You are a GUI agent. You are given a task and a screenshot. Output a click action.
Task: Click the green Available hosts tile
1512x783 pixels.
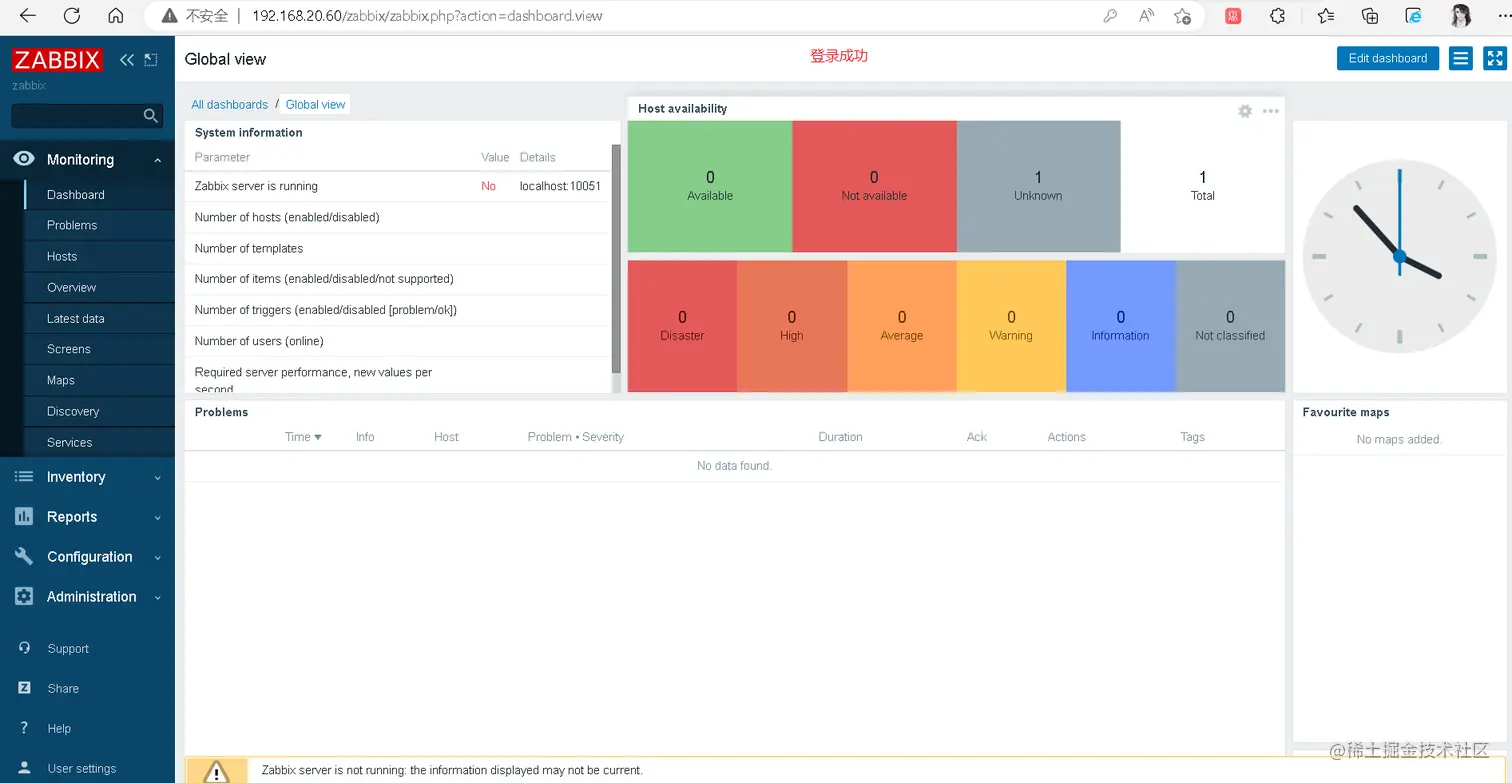tap(710, 186)
